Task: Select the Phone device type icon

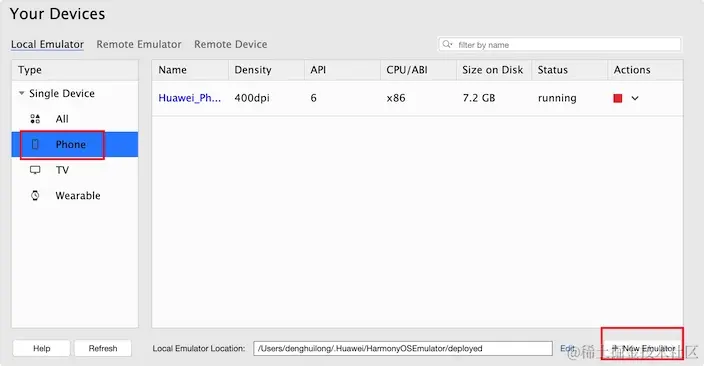Action: (35, 144)
